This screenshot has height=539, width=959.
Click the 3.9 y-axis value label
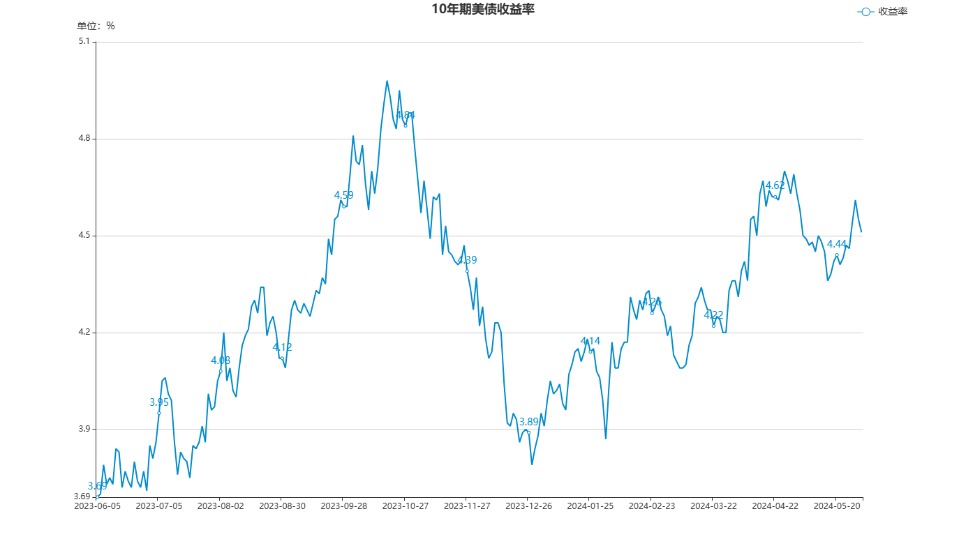click(83, 429)
